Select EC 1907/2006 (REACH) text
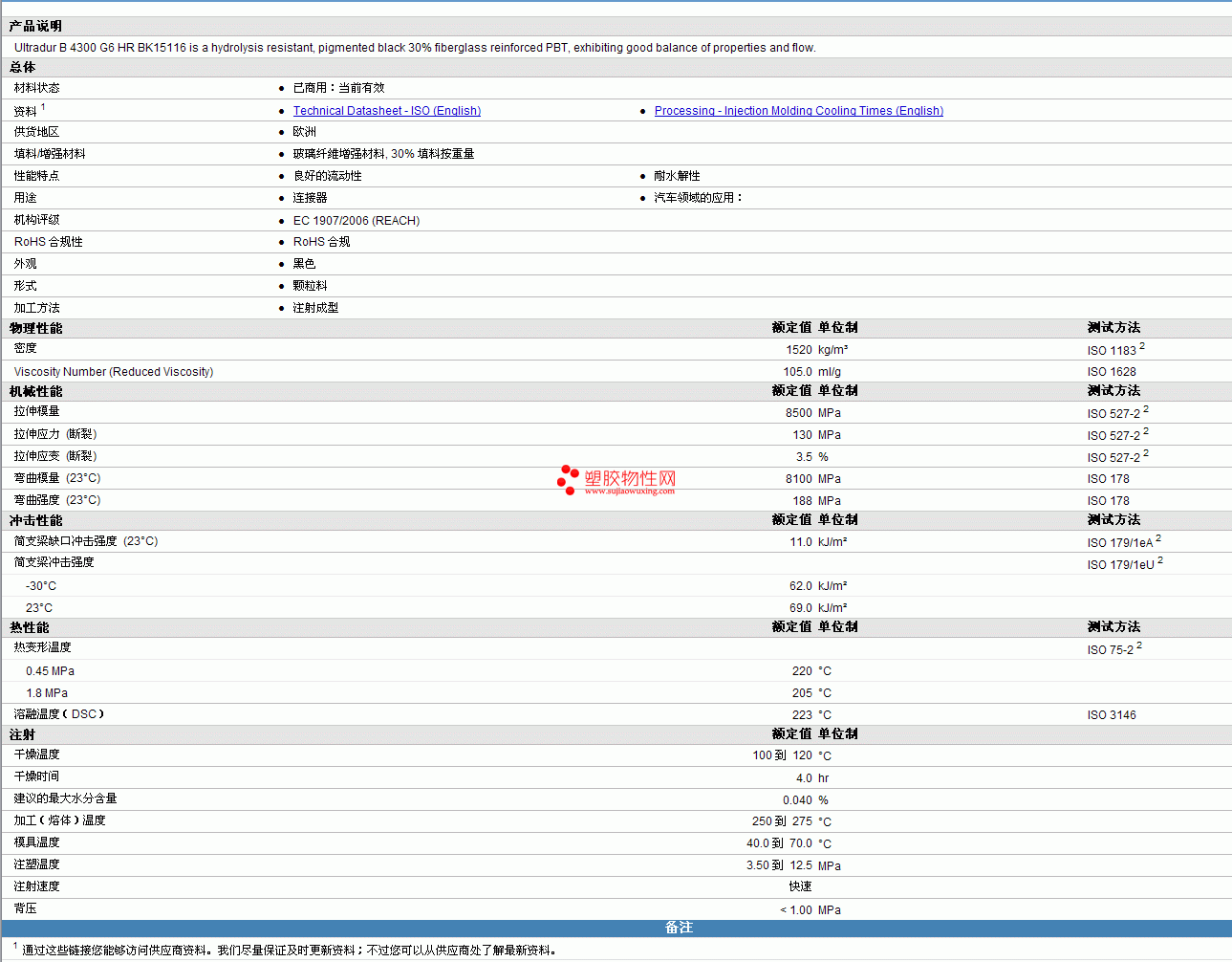1232x962 pixels. pos(357,221)
